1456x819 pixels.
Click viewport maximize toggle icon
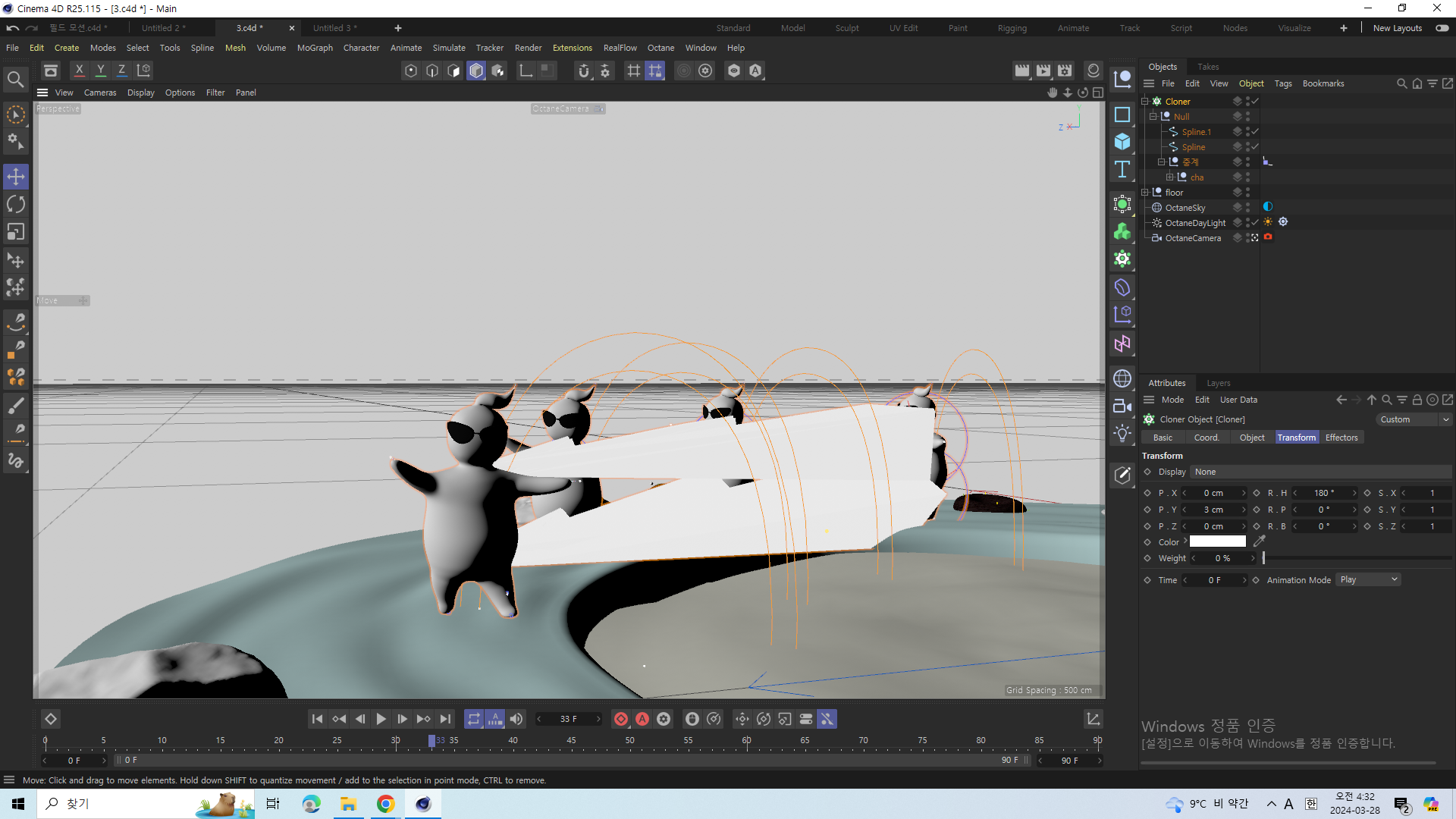click(1097, 93)
